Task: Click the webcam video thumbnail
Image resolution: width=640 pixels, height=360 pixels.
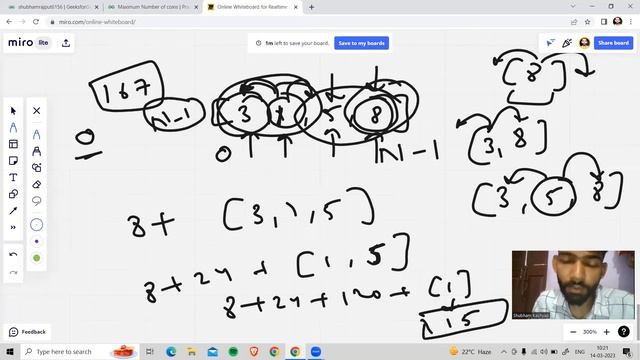Action: pyautogui.click(x=573, y=285)
